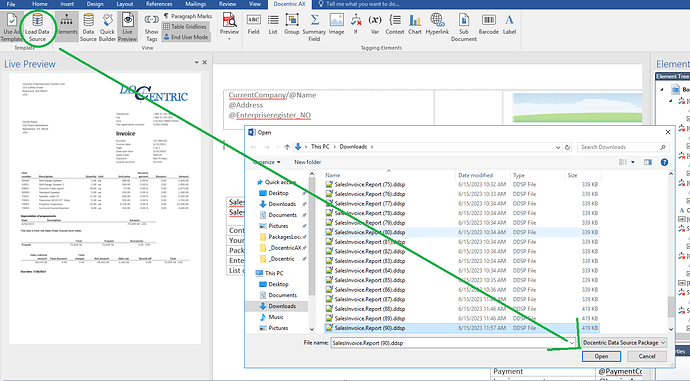This screenshot has width=690, height=381.
Task: Toggle End User Mode
Action: click(186, 37)
